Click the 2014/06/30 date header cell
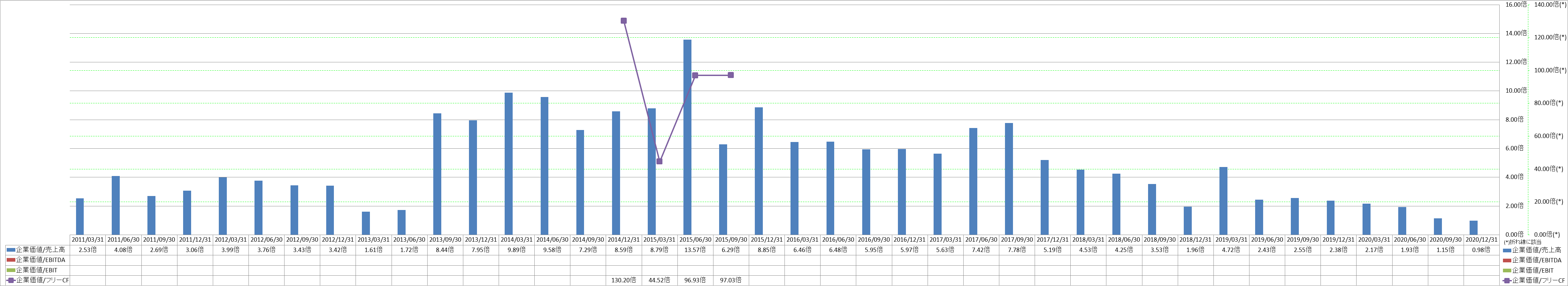The image size is (1568, 286). click(x=552, y=240)
